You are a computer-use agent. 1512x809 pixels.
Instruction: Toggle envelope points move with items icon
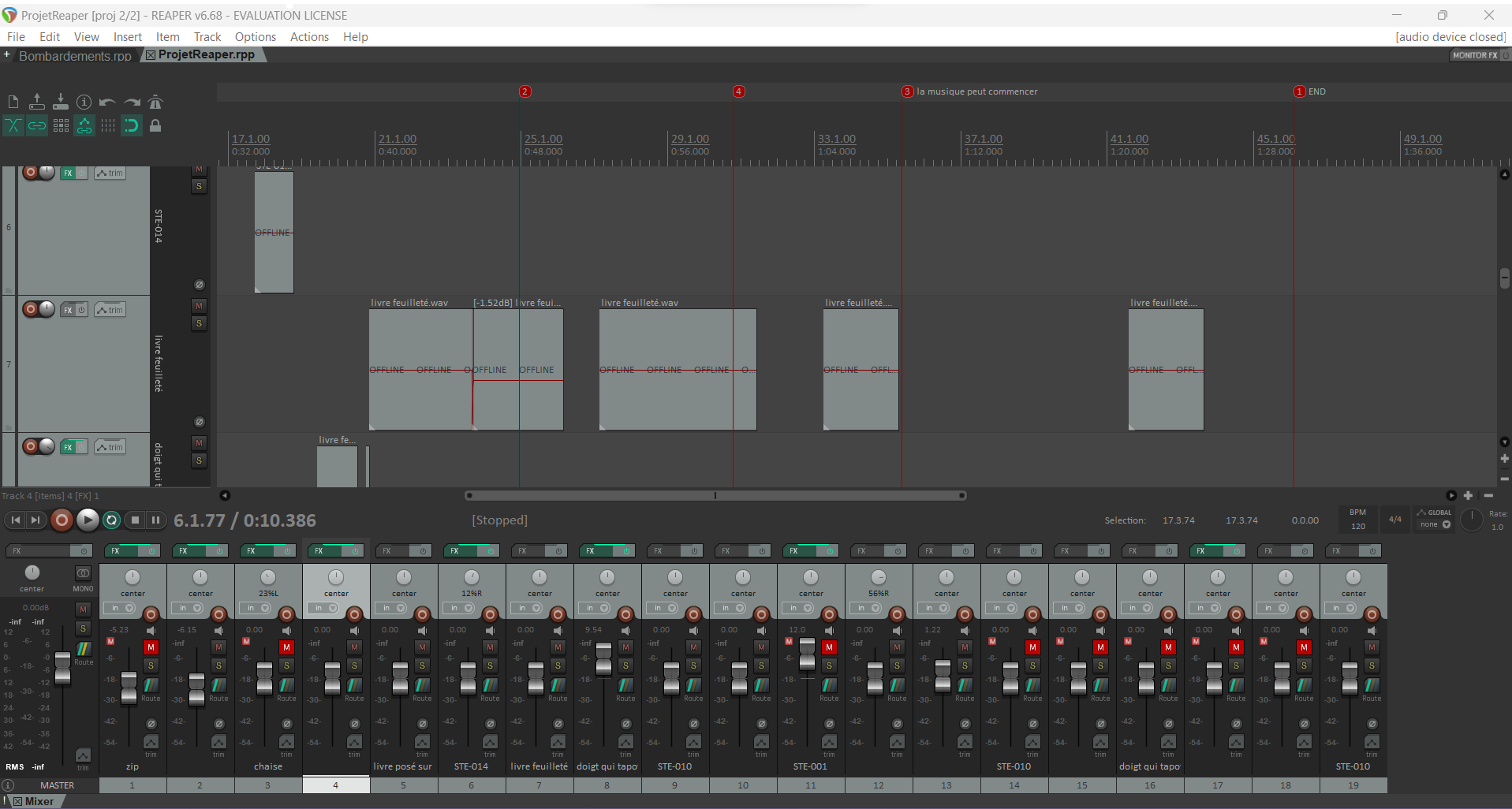click(84, 125)
